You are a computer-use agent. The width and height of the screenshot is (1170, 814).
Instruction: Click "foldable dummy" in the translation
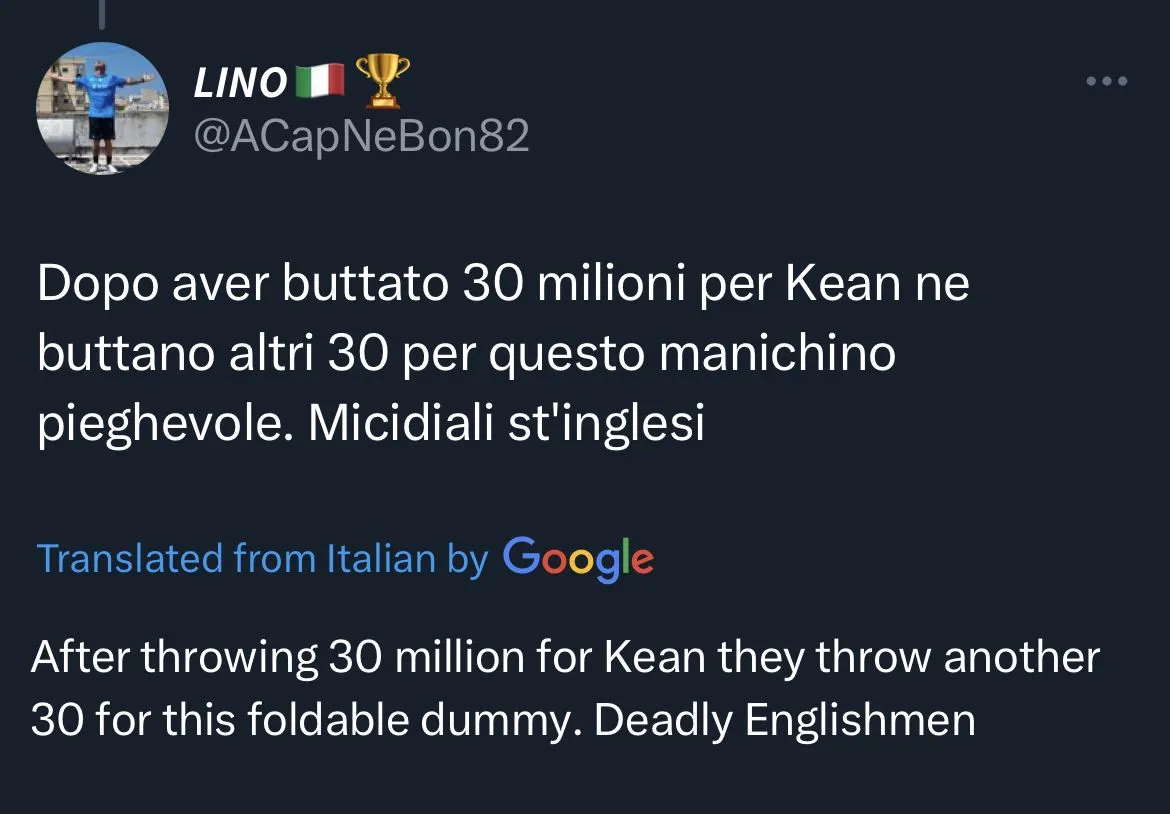[393, 720]
